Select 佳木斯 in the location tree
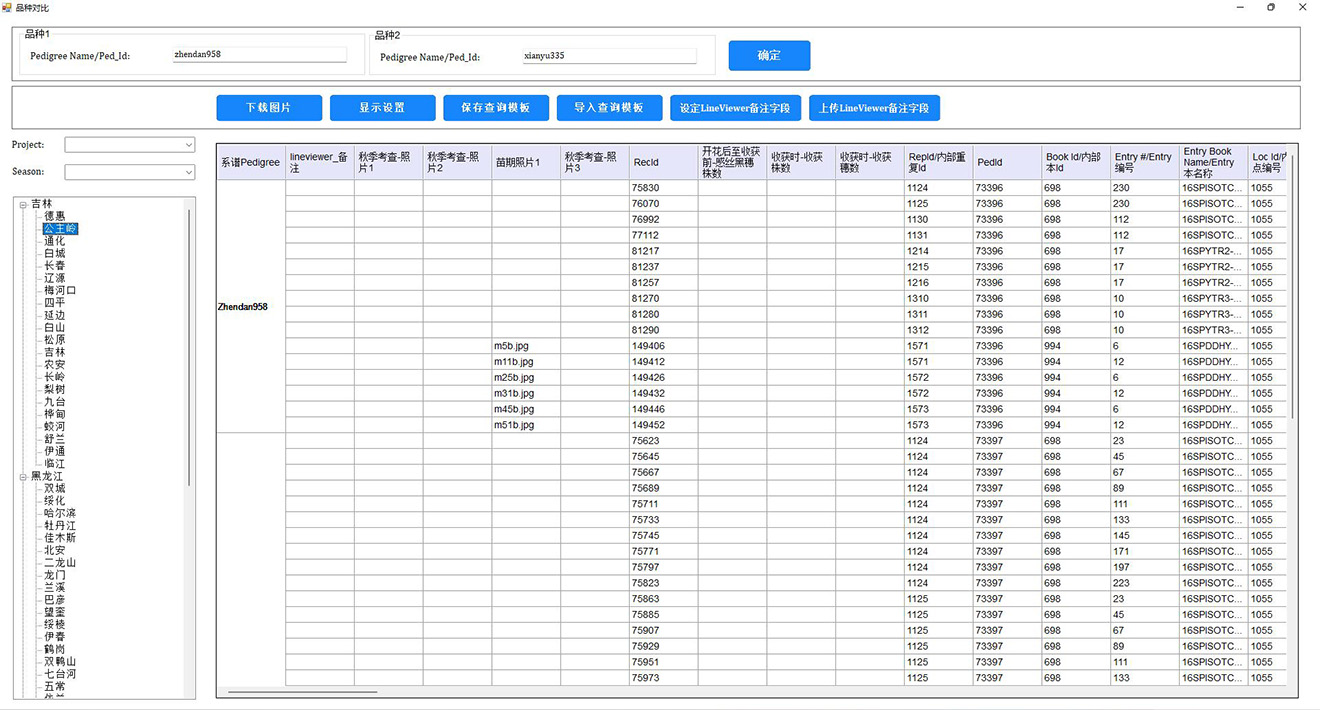 click(60, 538)
